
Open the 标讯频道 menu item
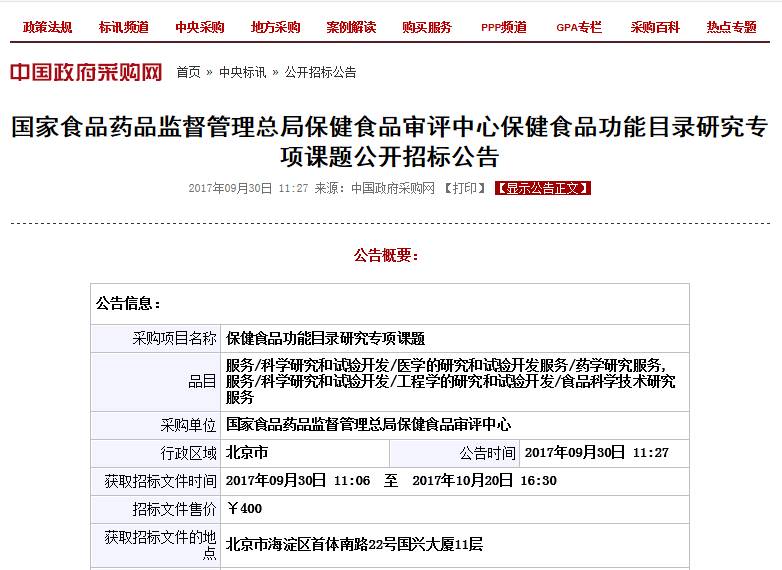[x=124, y=27]
